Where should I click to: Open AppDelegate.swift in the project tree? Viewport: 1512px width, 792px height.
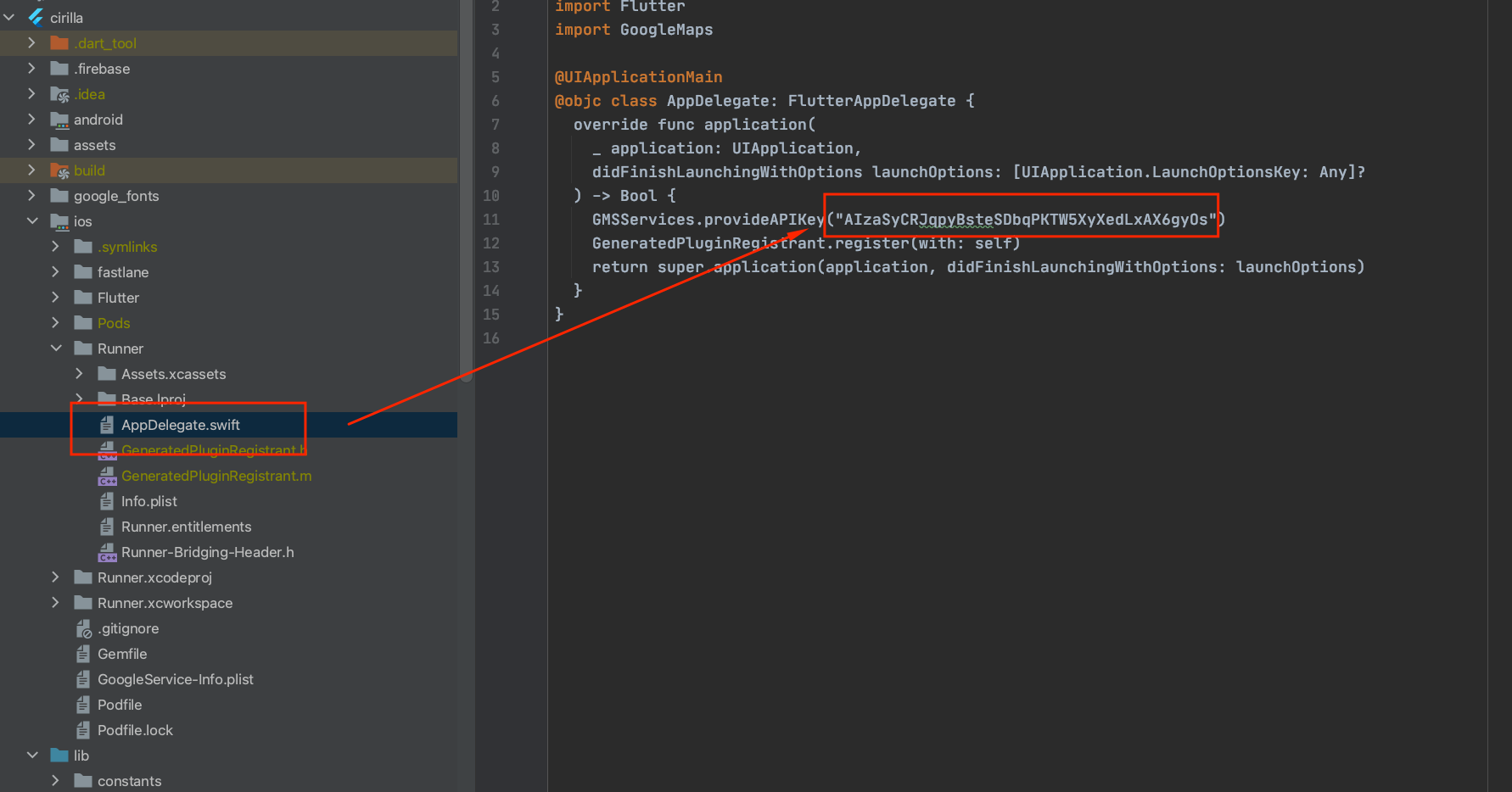point(180,425)
